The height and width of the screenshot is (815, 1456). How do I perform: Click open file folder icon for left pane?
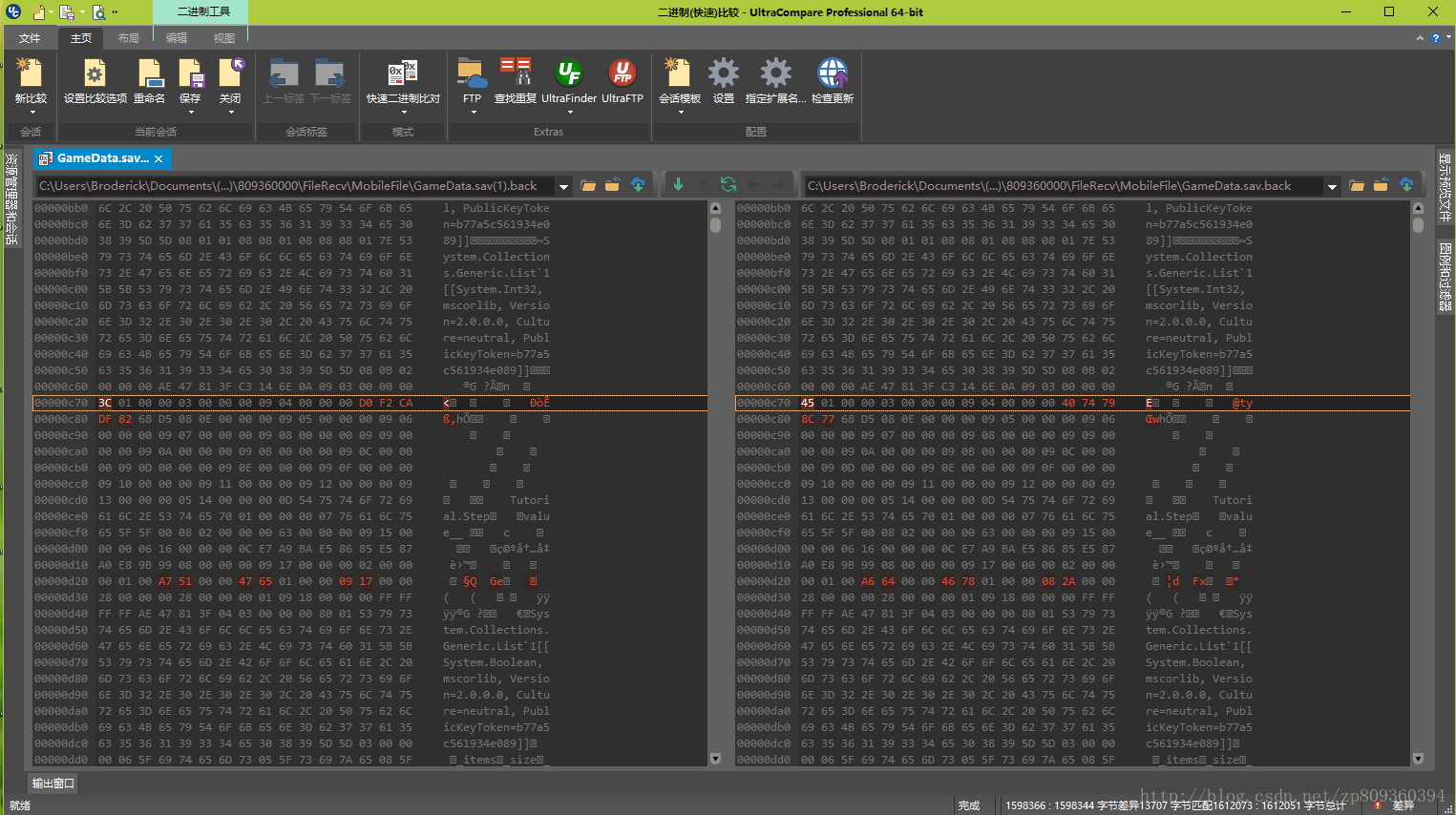(588, 185)
